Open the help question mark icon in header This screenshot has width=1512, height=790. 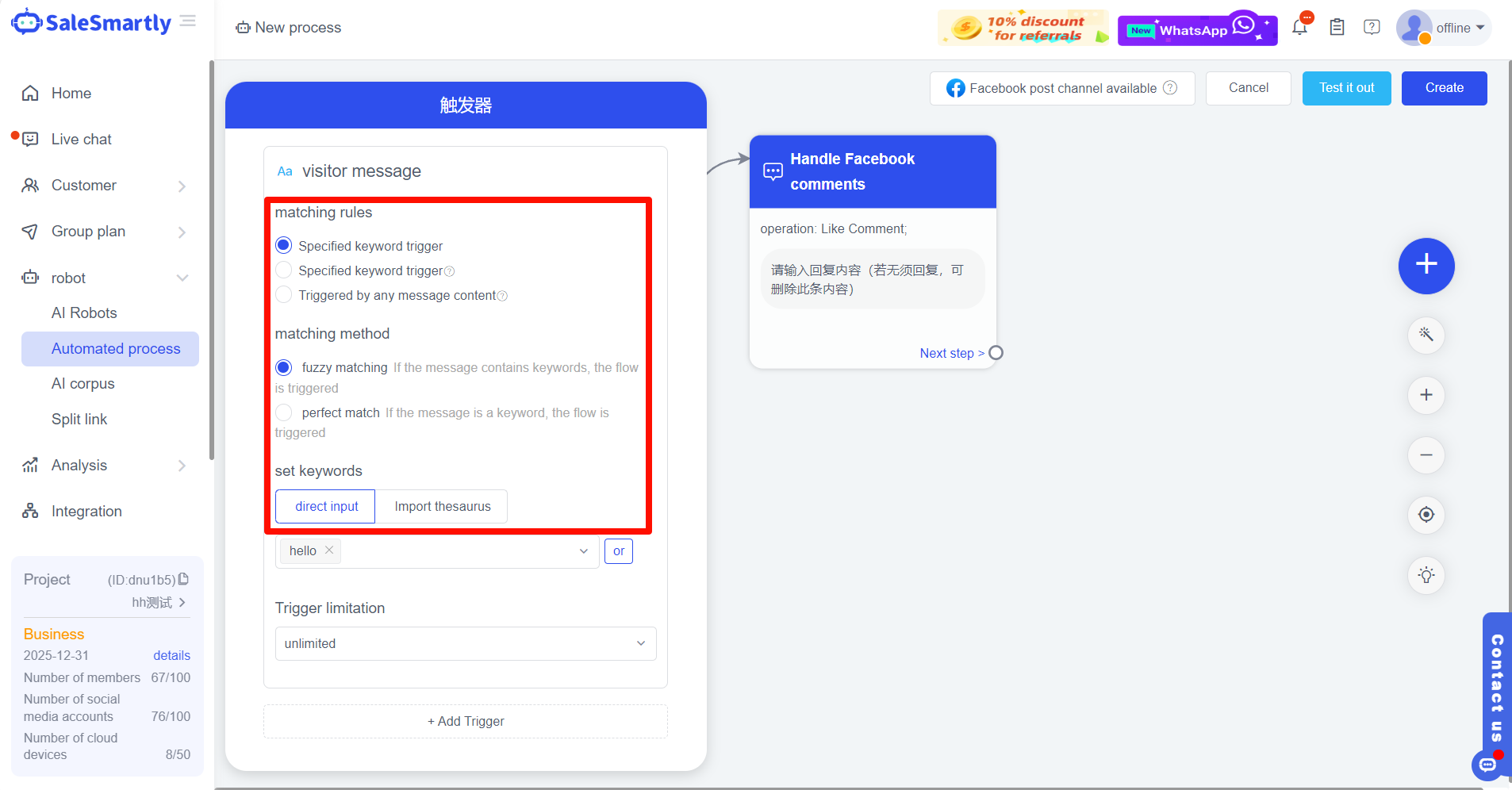[x=1372, y=28]
